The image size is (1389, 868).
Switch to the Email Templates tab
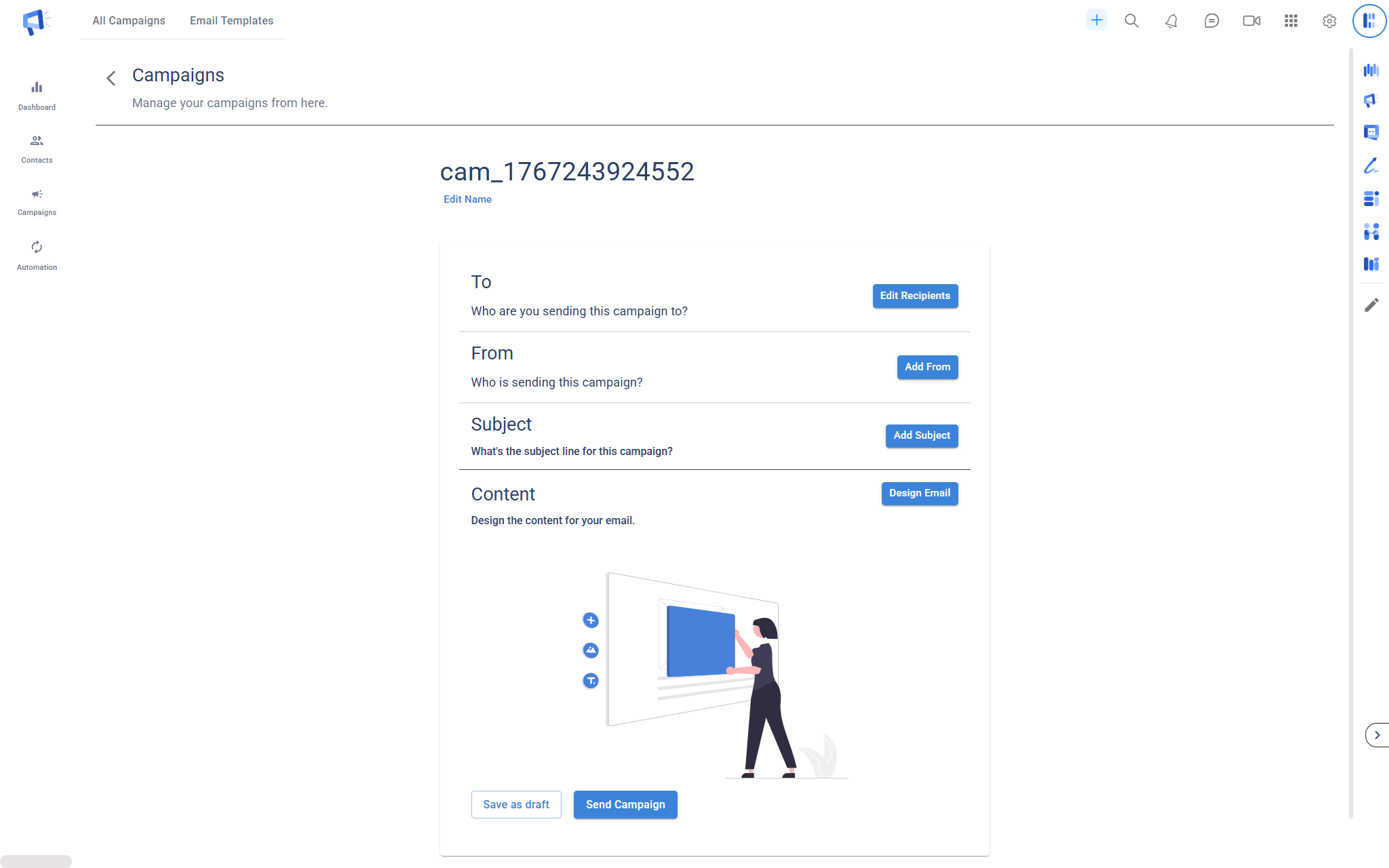click(x=231, y=20)
